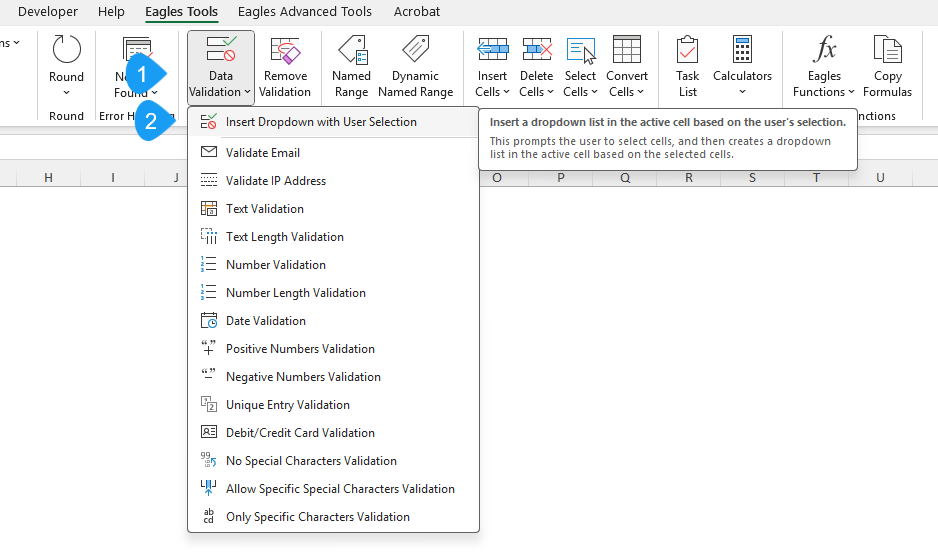This screenshot has height=557, width=938.
Task: Switch to the Developer tab
Action: (48, 11)
